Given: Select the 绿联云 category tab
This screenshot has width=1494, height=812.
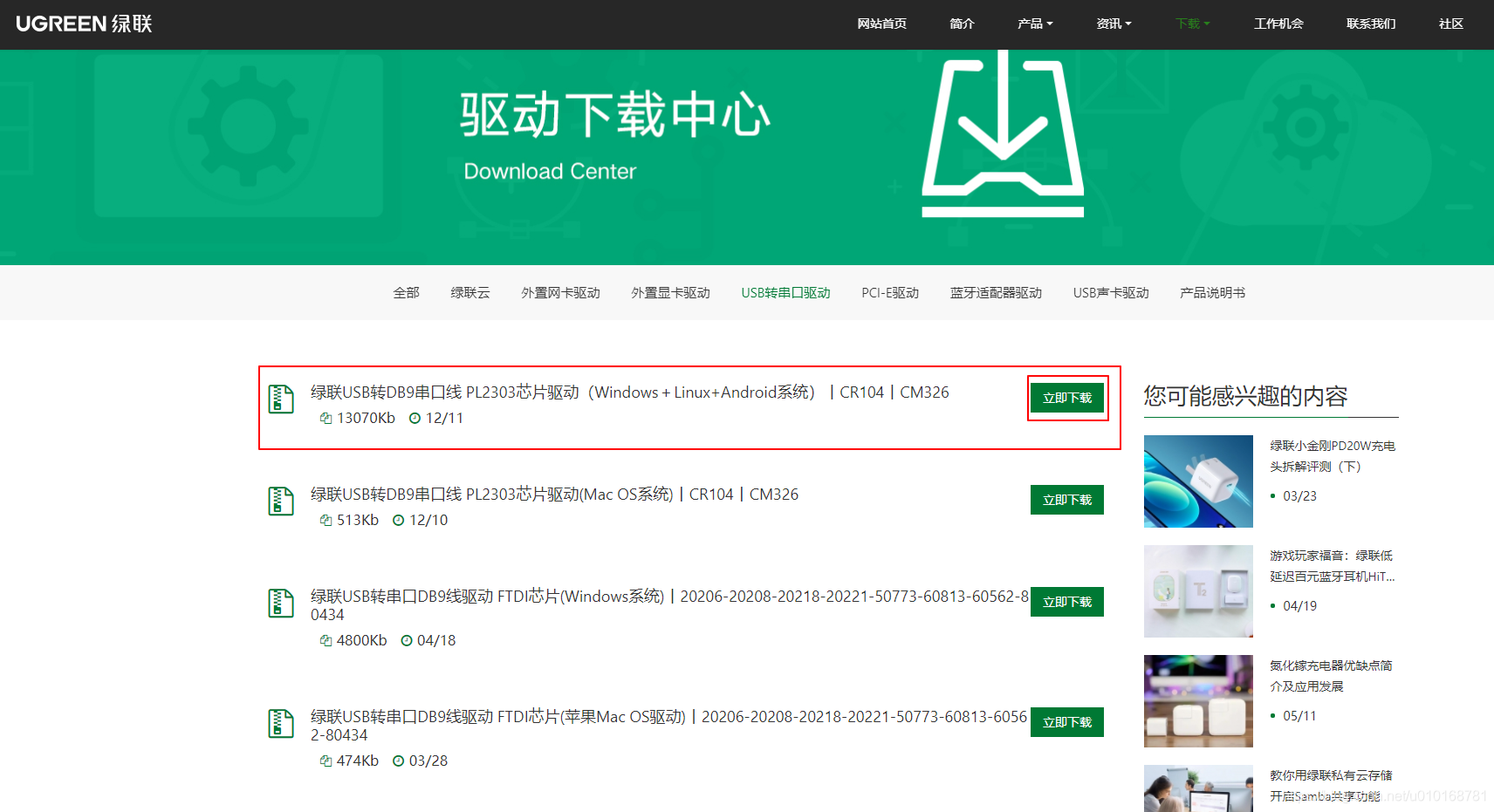Looking at the screenshot, I should [x=470, y=293].
